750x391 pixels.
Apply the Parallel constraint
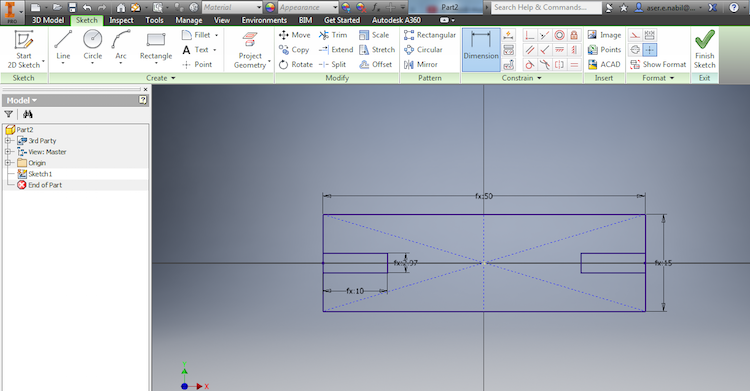[x=529, y=50]
